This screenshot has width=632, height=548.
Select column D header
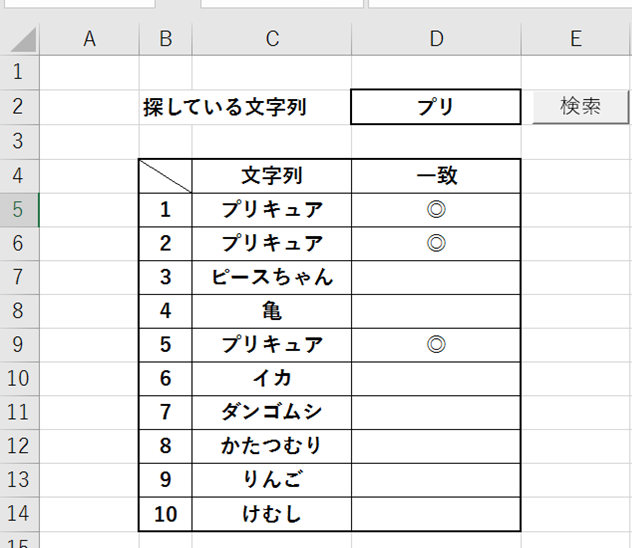436,39
